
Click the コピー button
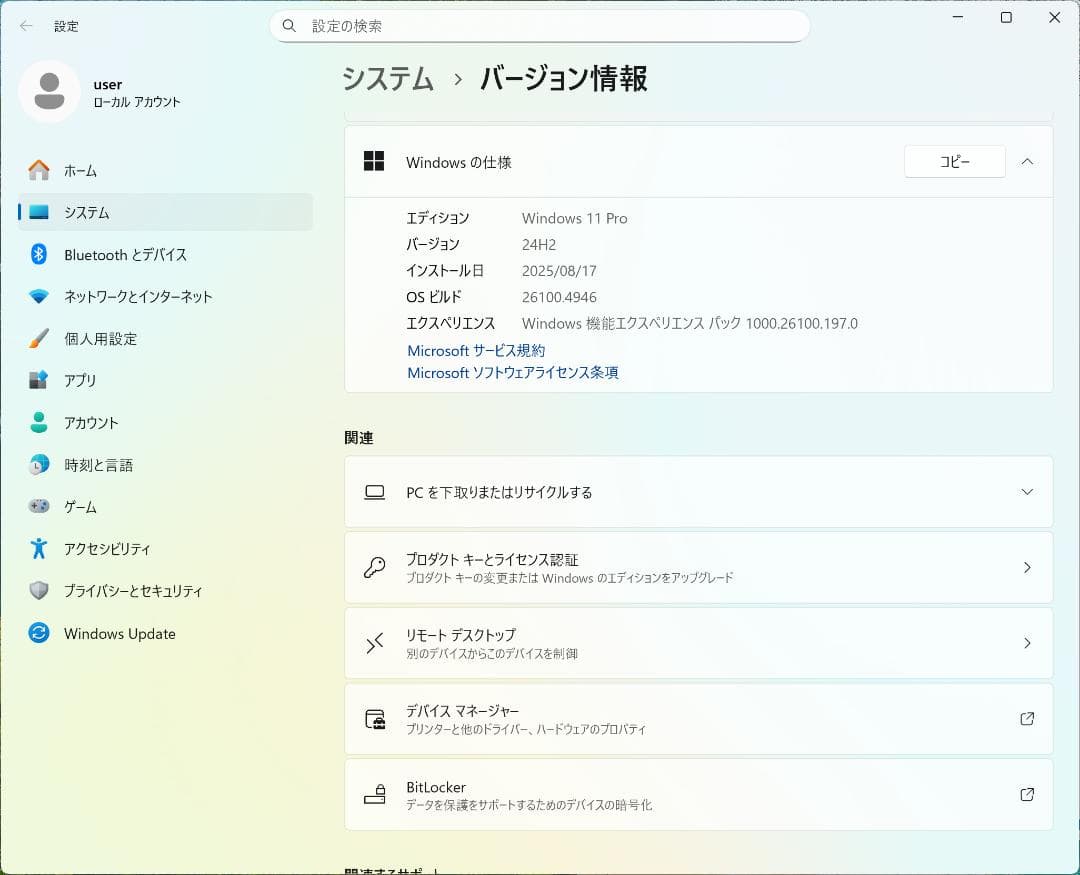pyautogui.click(x=954, y=161)
